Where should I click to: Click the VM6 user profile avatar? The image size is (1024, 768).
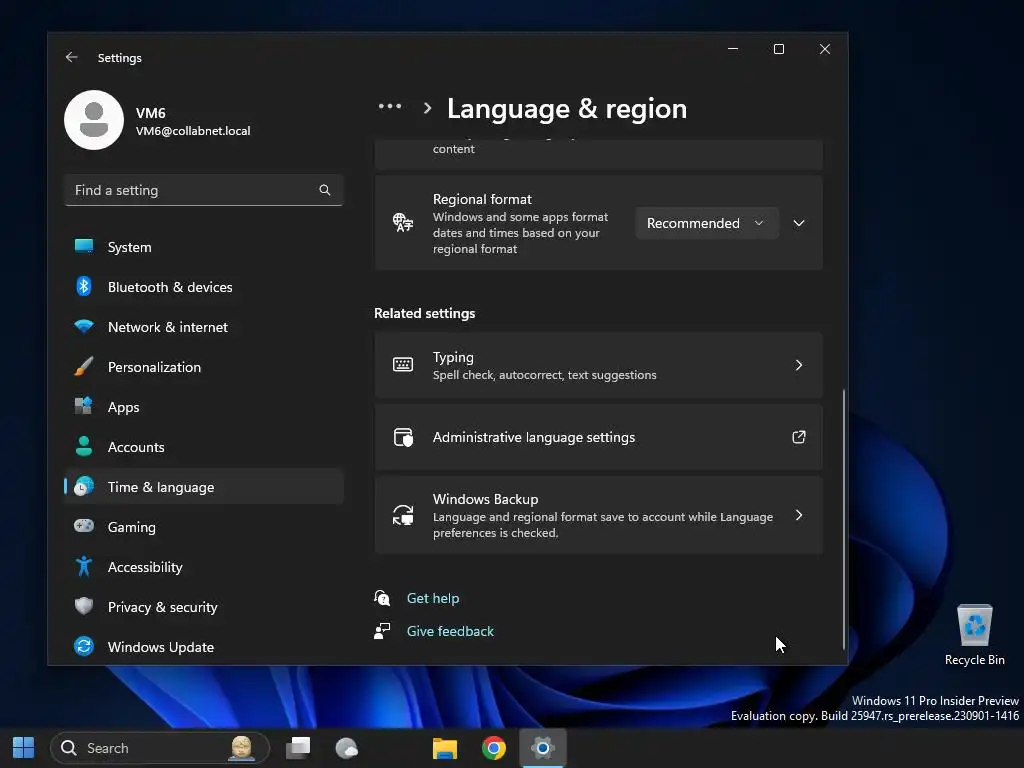coord(94,120)
